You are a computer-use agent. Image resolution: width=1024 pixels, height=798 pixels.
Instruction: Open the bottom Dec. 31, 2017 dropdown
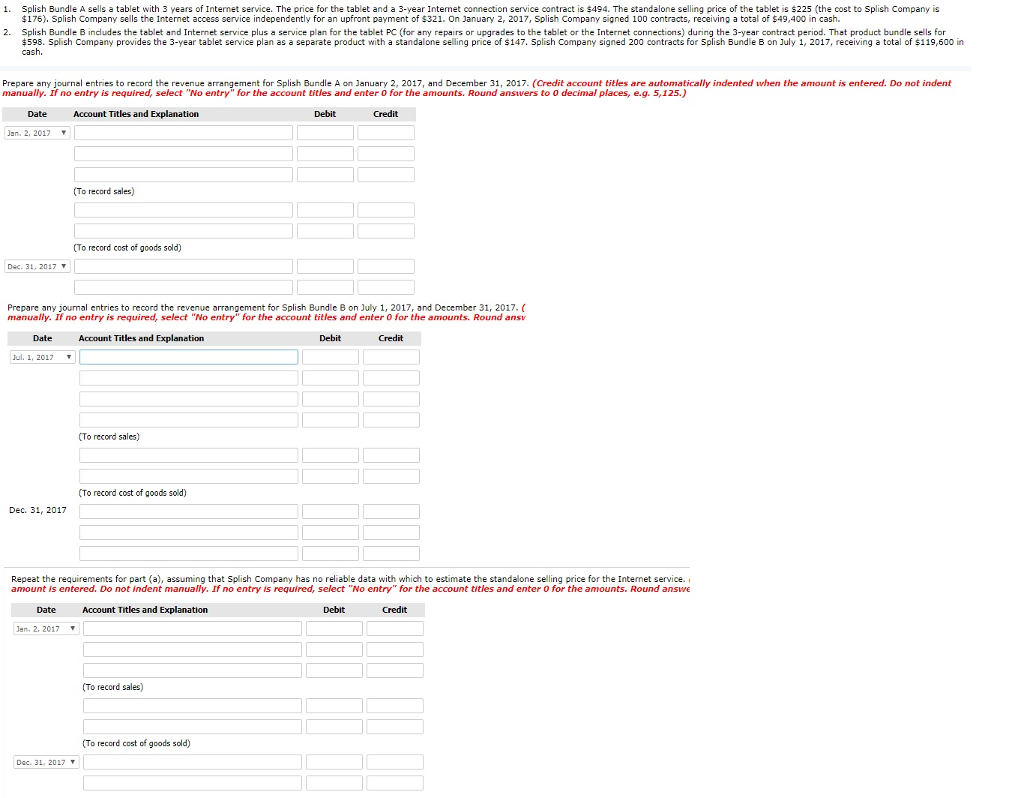click(45, 762)
